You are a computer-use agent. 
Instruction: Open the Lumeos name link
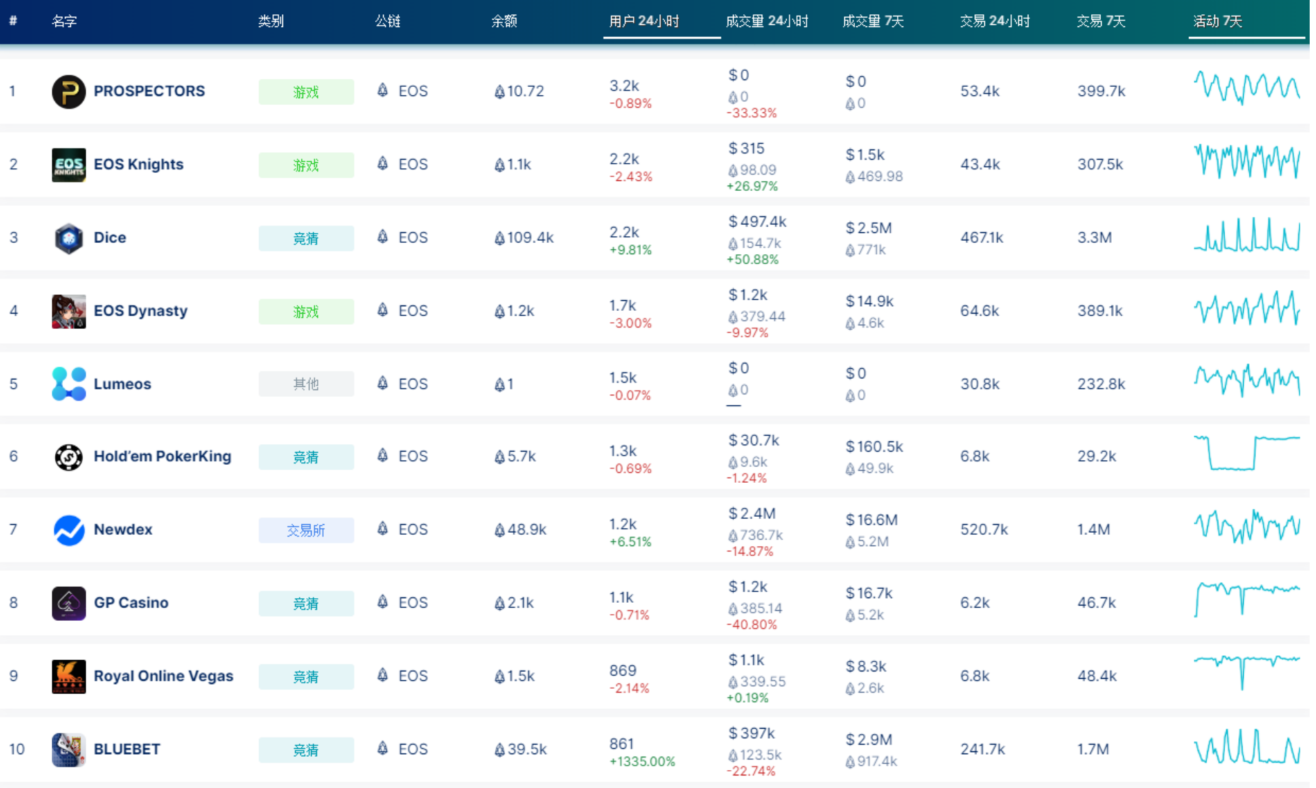click(x=123, y=384)
